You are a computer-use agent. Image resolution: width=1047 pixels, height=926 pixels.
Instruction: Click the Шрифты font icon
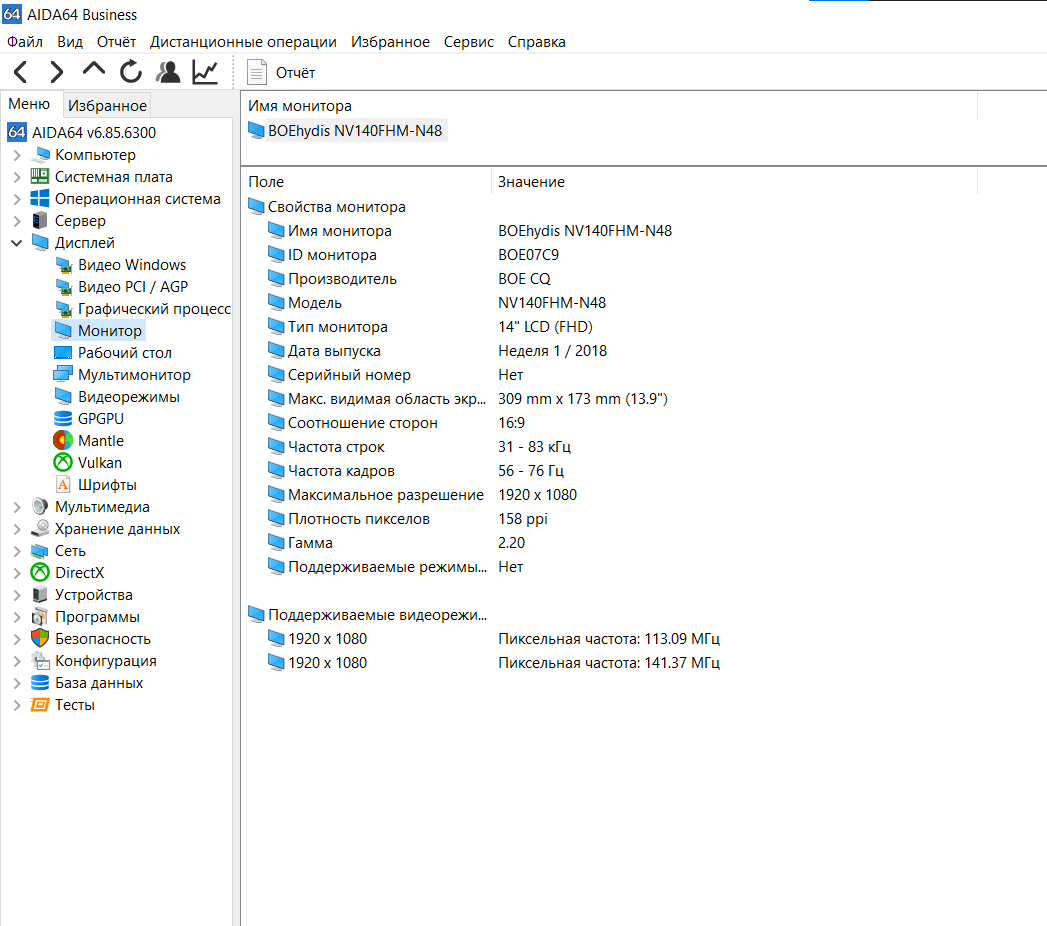click(63, 485)
